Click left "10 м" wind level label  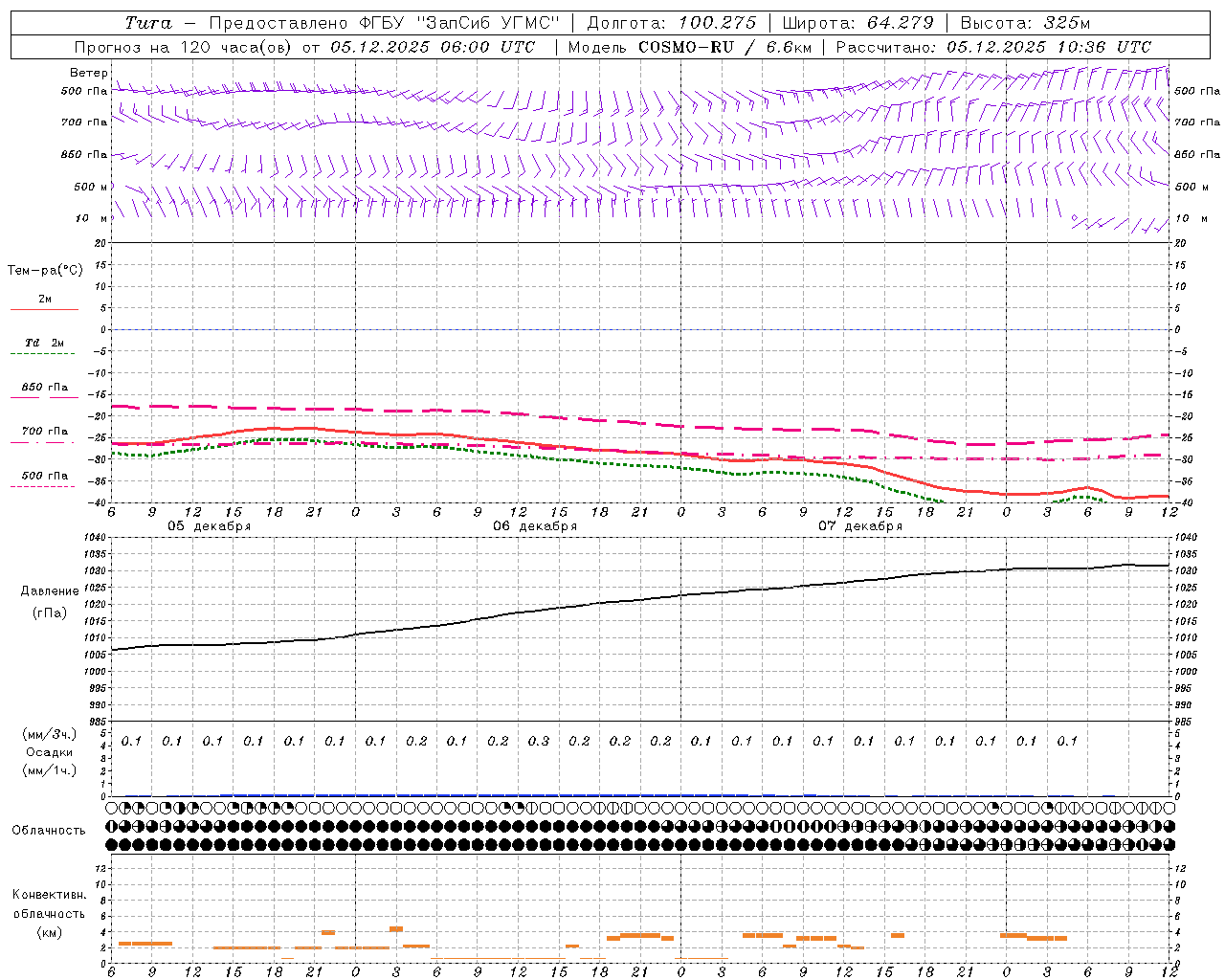(91, 218)
